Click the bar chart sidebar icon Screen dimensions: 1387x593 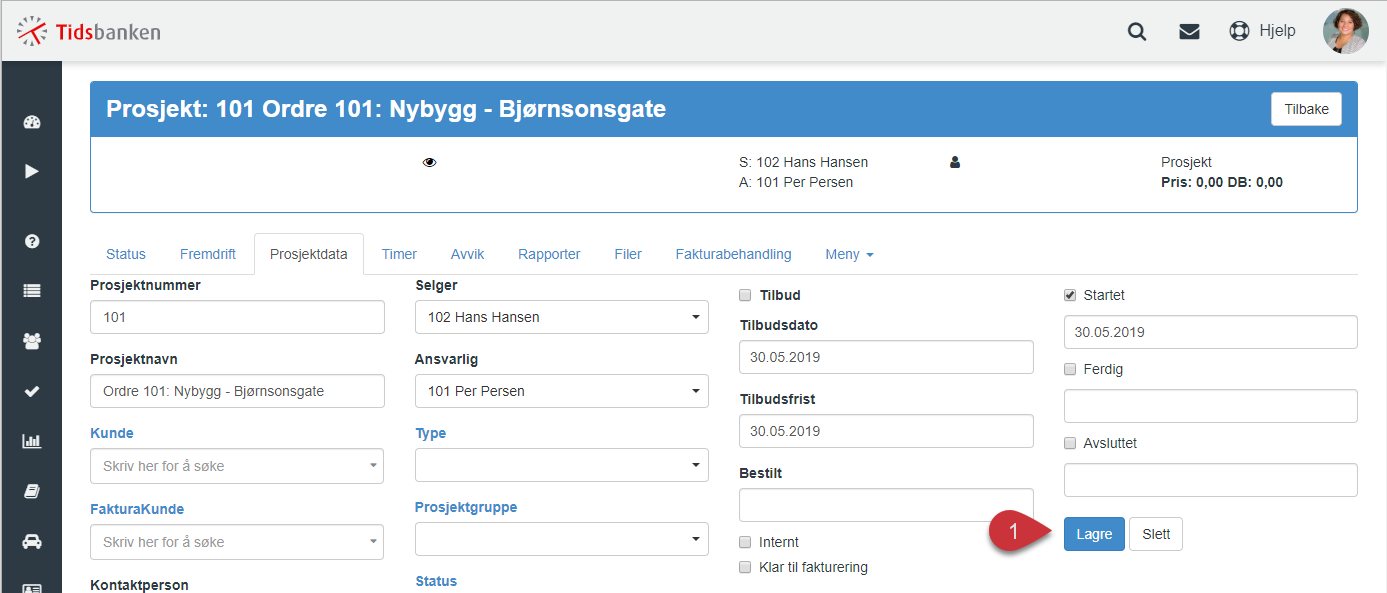[x=32, y=441]
